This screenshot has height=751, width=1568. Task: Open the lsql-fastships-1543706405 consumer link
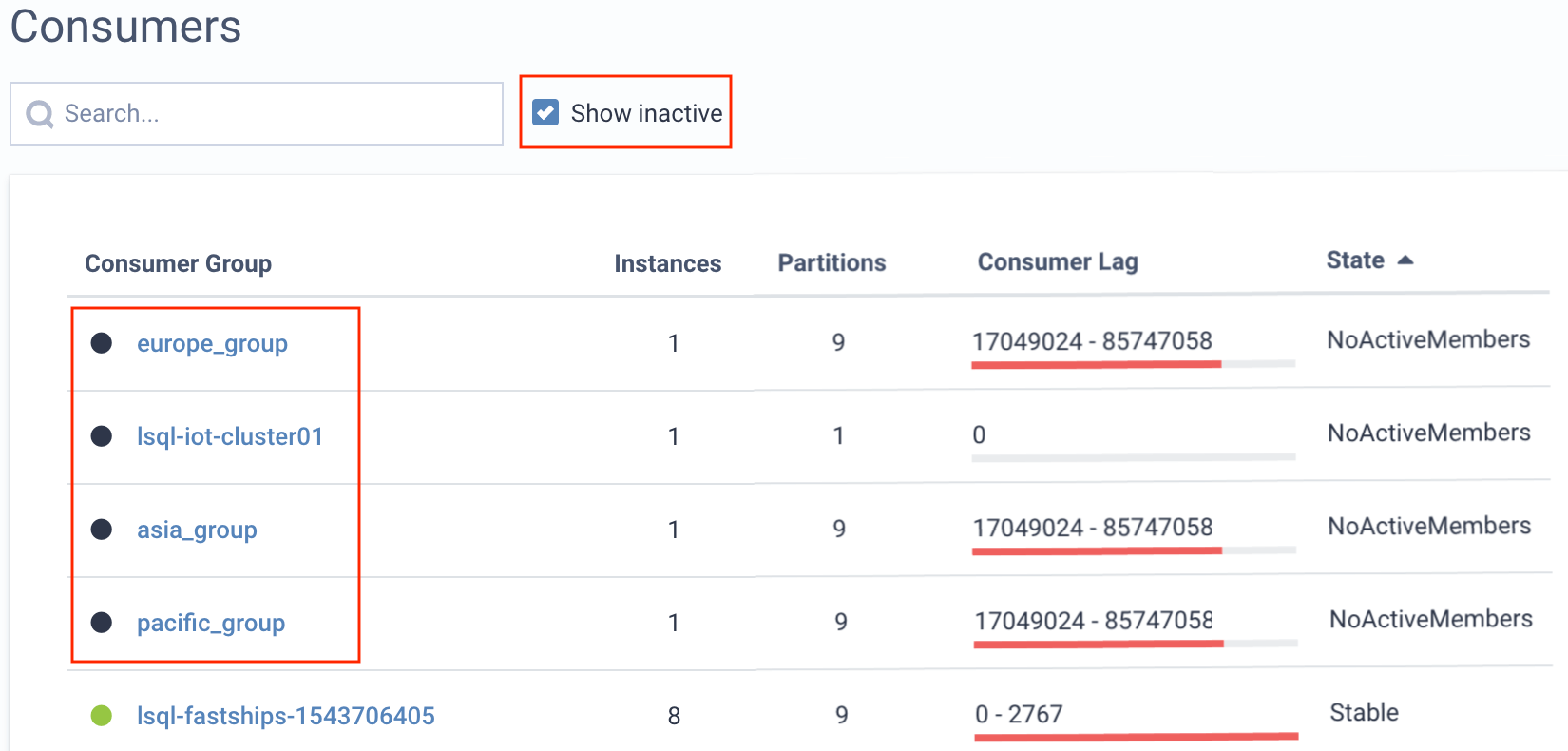coord(286,716)
